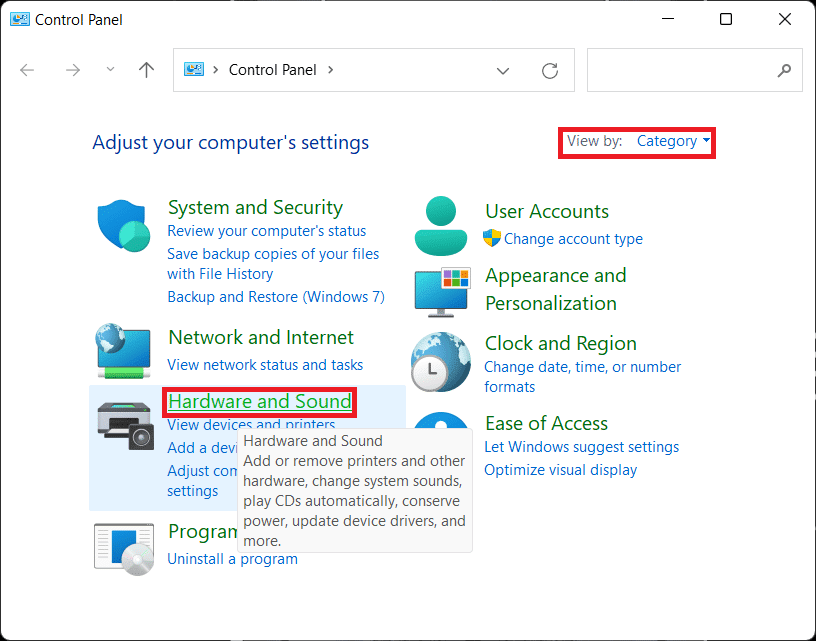This screenshot has height=641, width=816.
Task: Open Ease of Access category
Action: (546, 424)
